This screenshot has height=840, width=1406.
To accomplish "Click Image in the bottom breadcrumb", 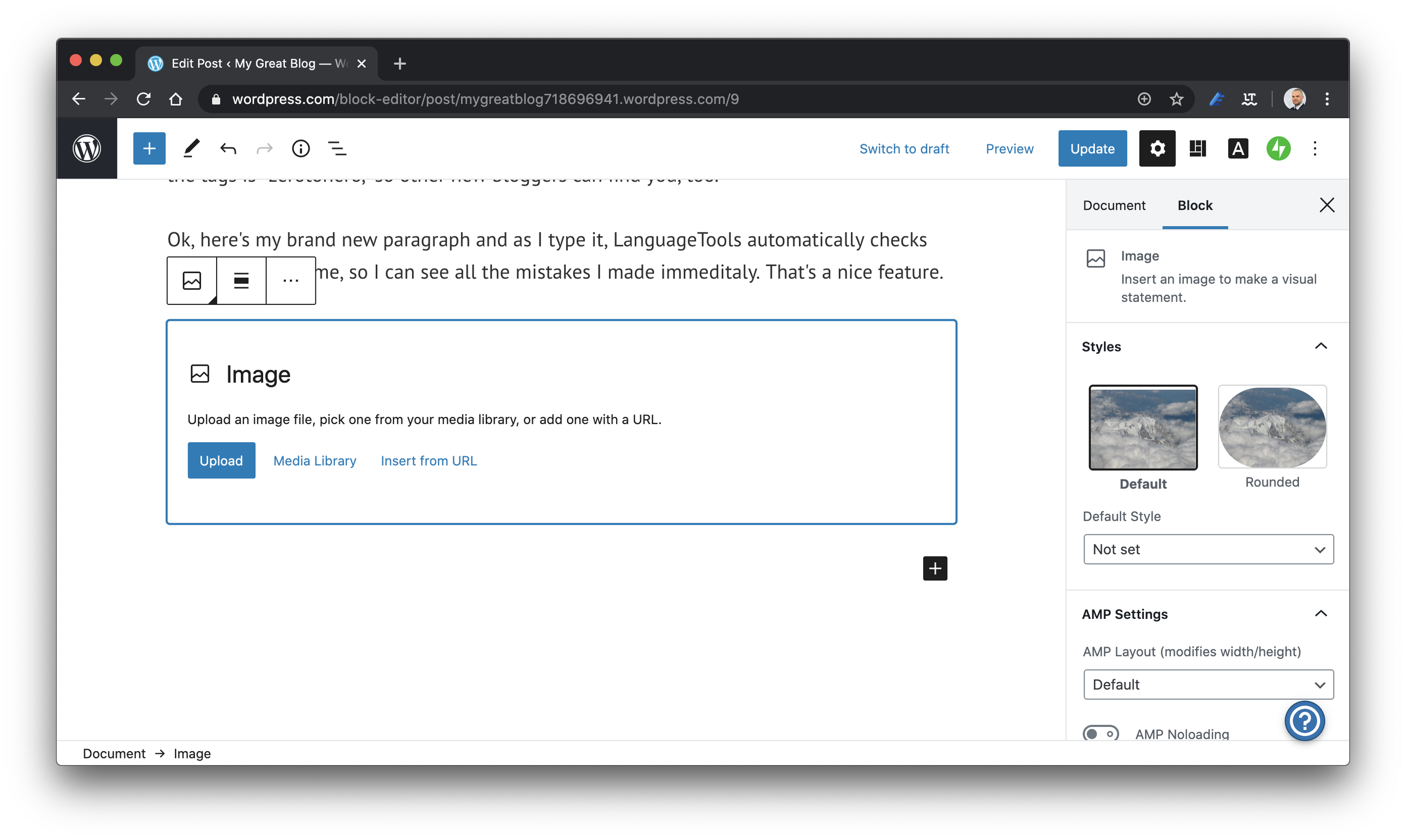I will tap(192, 753).
